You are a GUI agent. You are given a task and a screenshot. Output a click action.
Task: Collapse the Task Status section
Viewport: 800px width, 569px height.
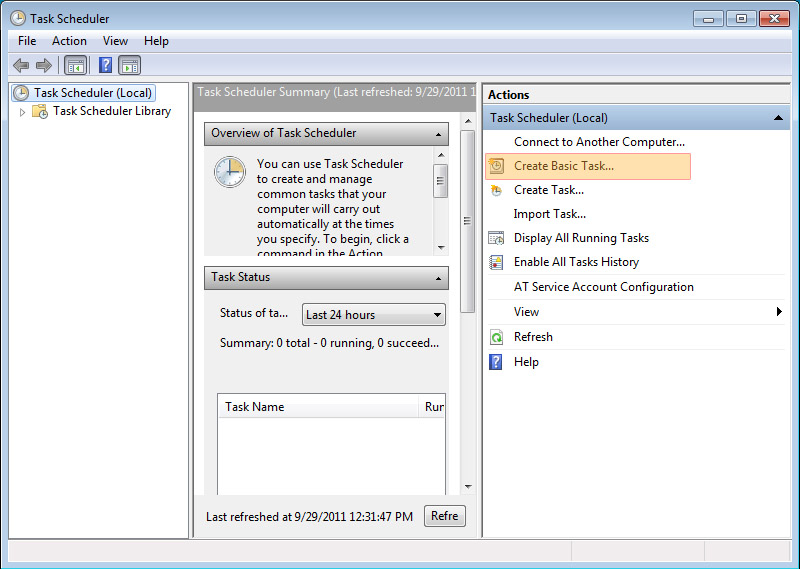coord(438,278)
